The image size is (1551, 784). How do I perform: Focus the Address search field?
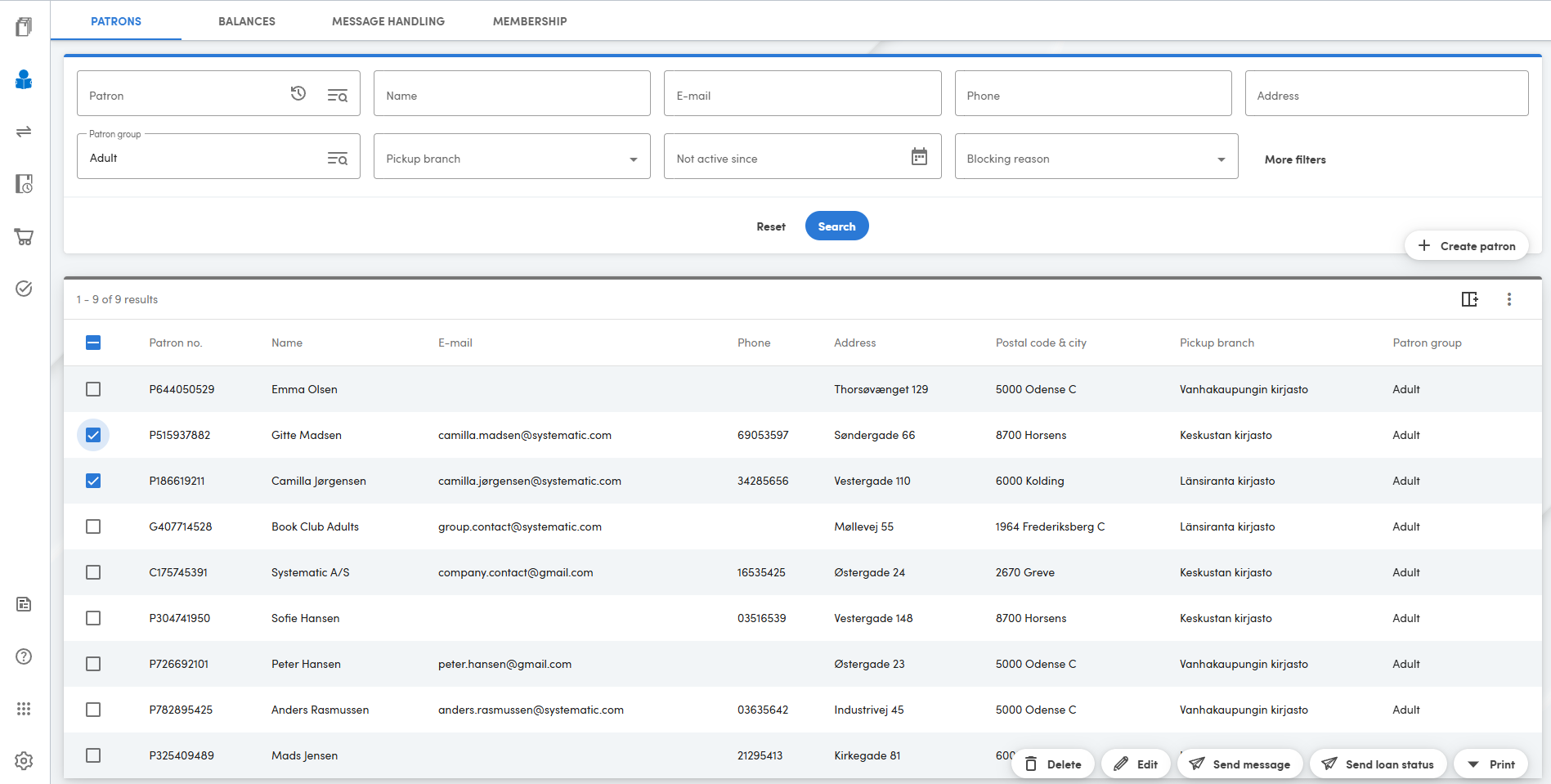point(1387,93)
